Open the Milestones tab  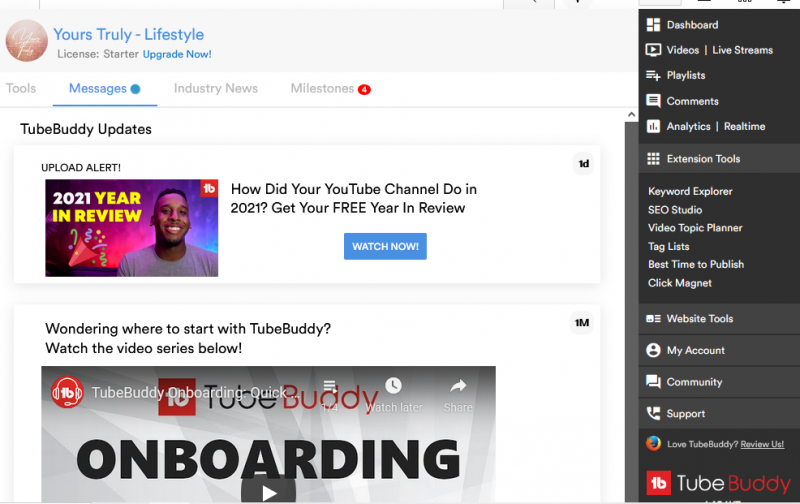pyautogui.click(x=322, y=89)
